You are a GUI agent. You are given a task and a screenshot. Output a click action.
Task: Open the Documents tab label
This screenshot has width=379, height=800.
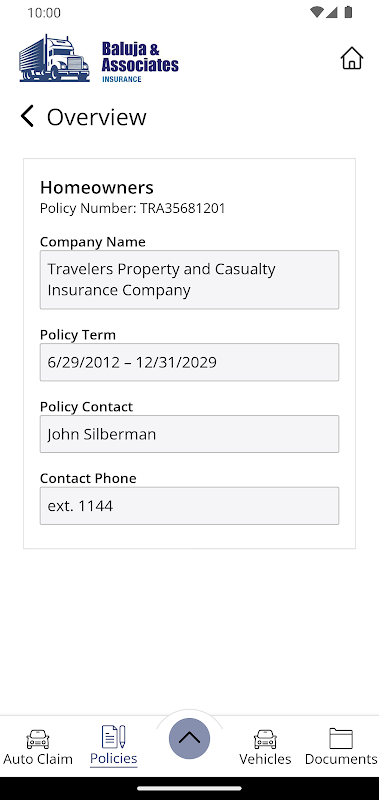tap(341, 759)
